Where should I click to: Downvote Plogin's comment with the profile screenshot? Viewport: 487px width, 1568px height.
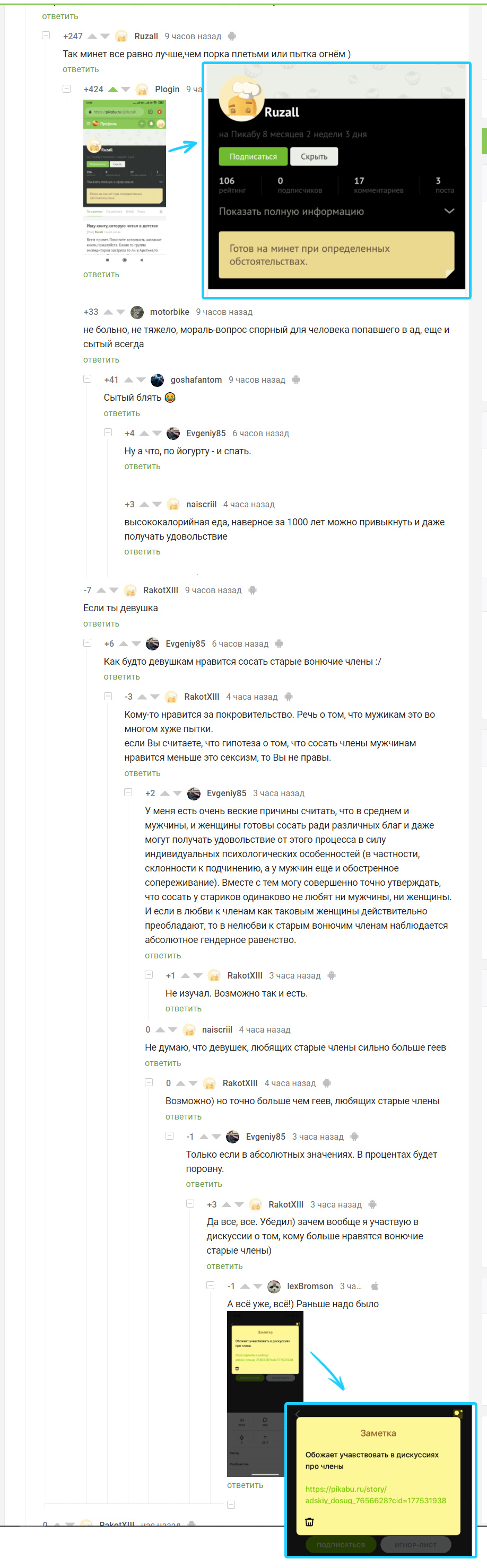coord(126,90)
